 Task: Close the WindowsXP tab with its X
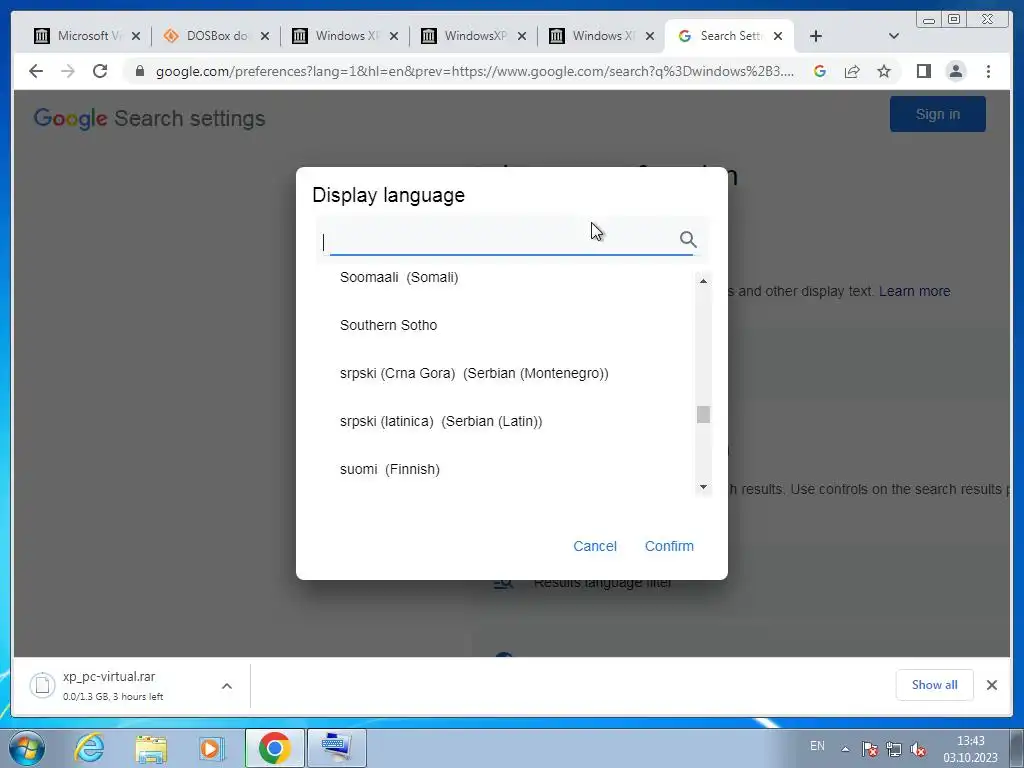pyautogui.click(x=522, y=36)
